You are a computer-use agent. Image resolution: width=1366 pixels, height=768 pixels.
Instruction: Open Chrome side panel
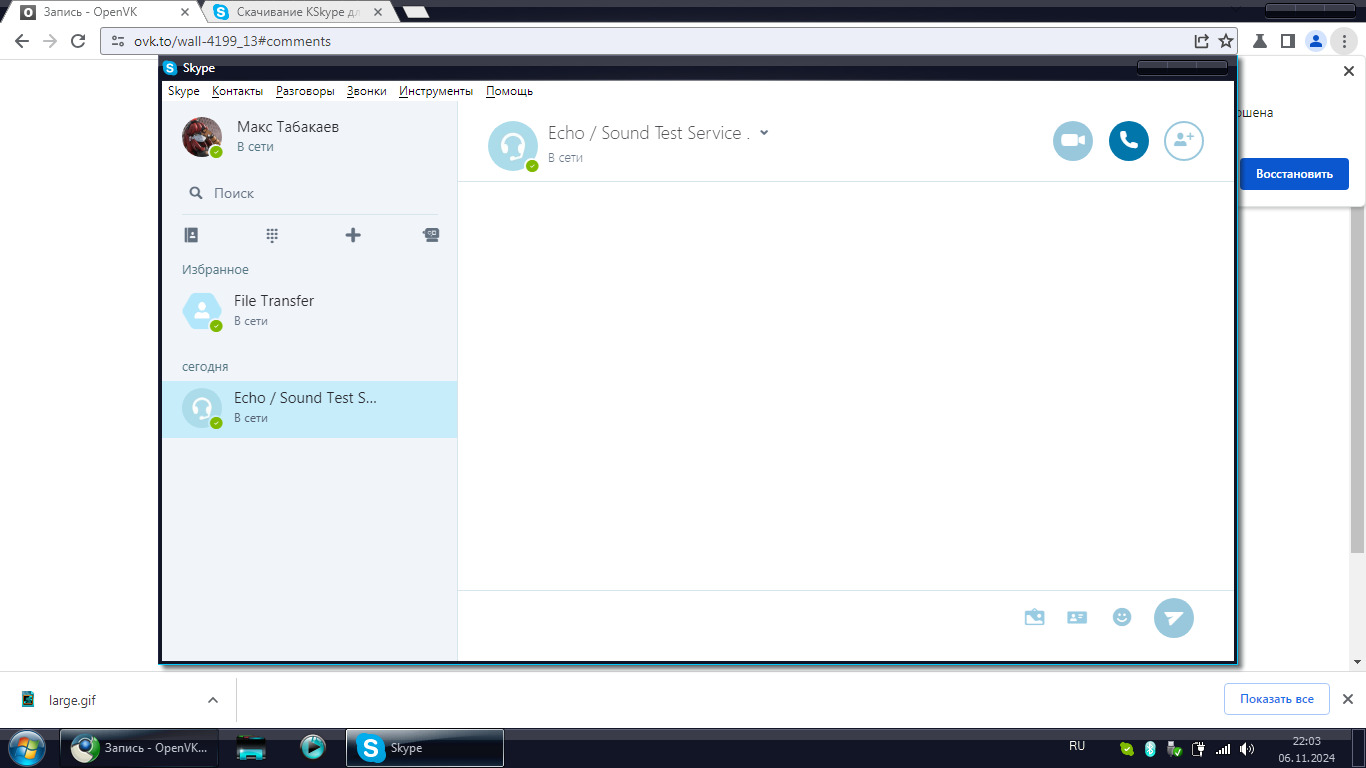tap(1288, 41)
